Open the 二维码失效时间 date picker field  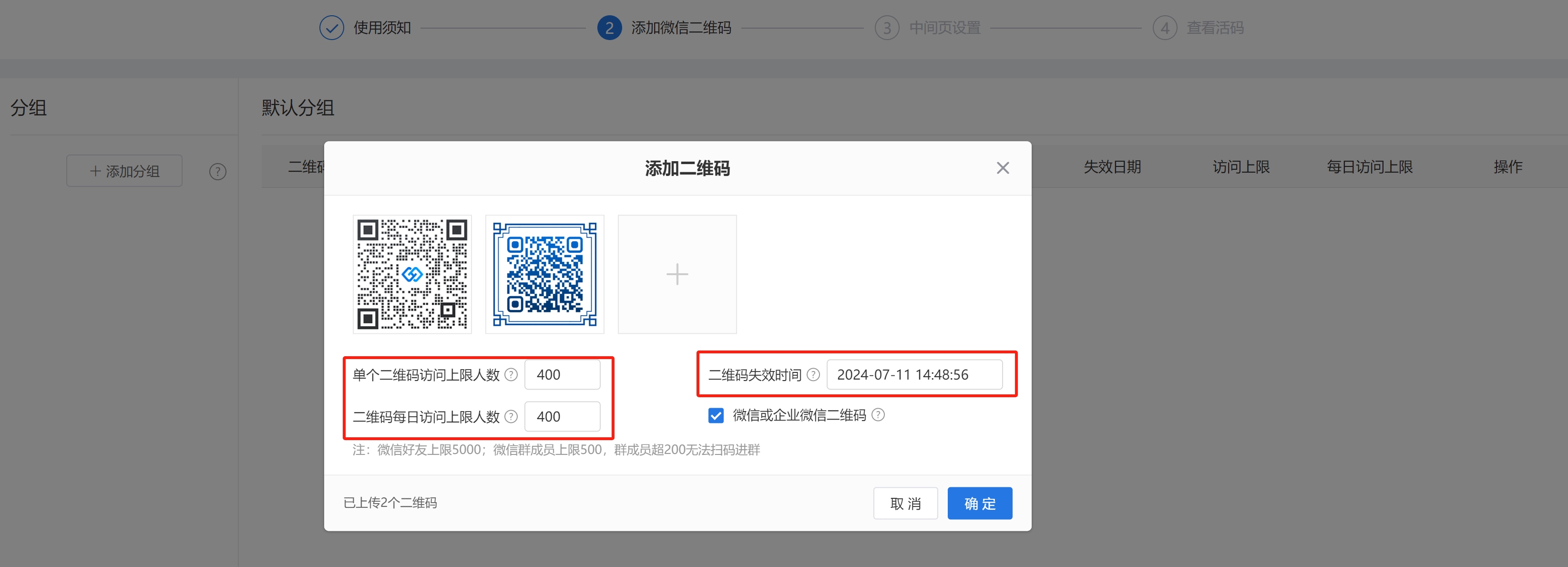(x=914, y=374)
